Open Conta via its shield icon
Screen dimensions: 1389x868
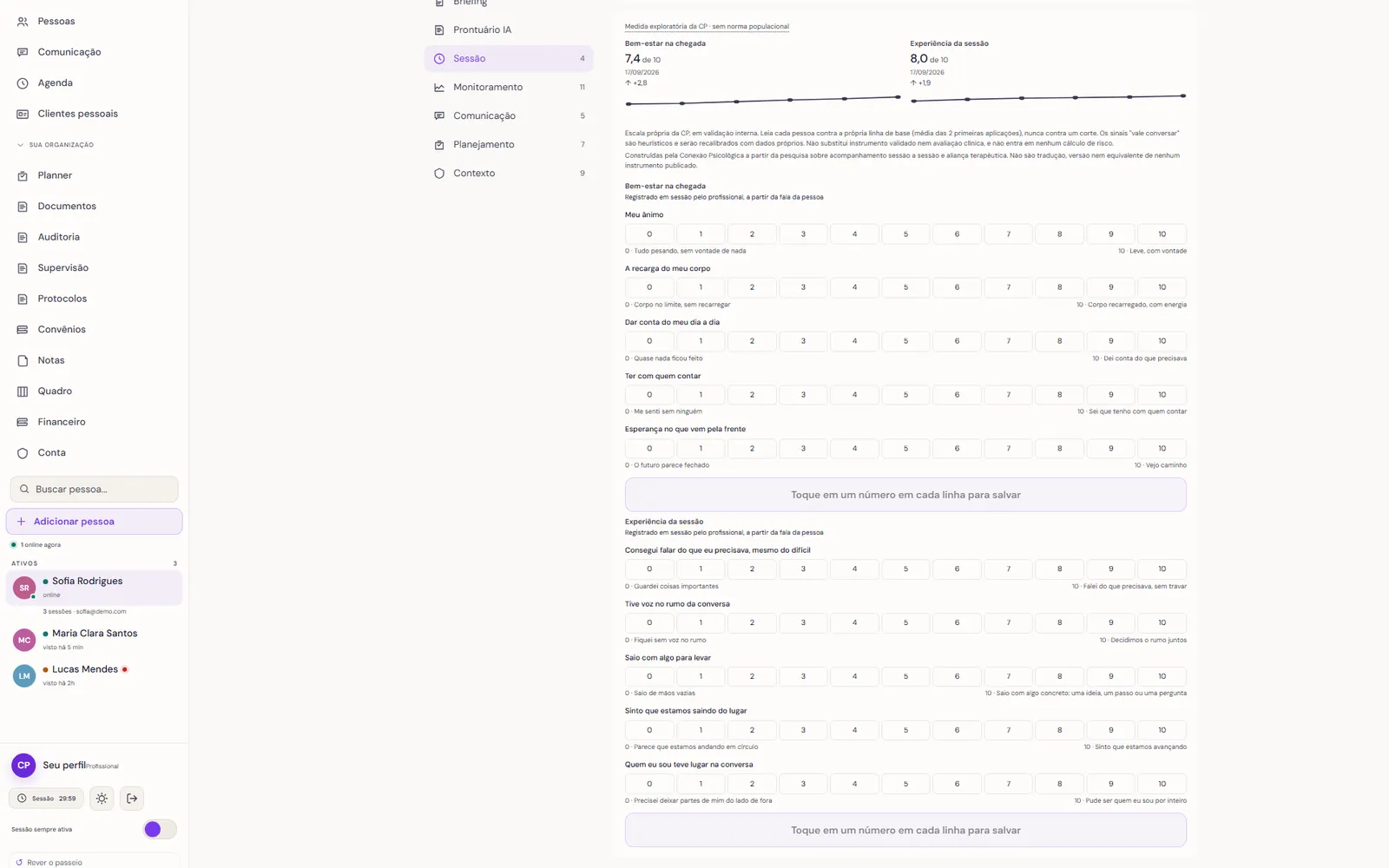(23, 453)
